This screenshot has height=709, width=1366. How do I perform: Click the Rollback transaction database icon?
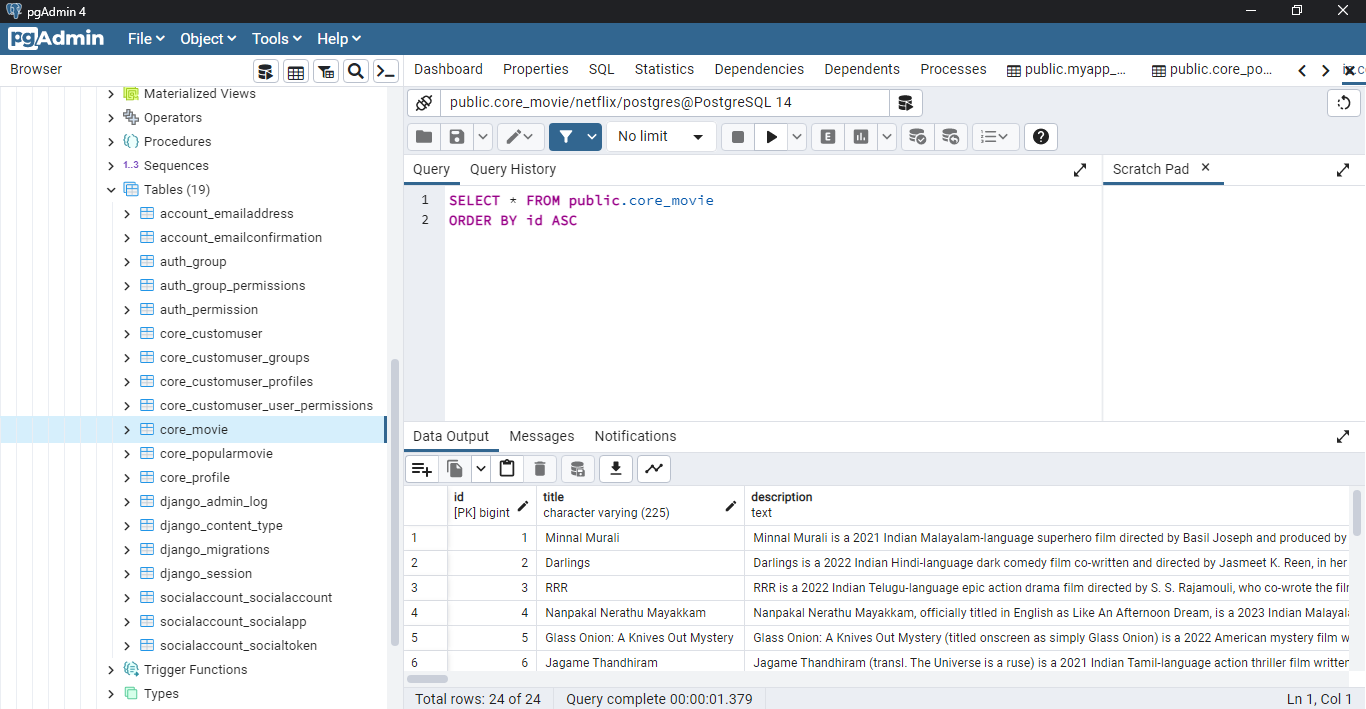[950, 137]
